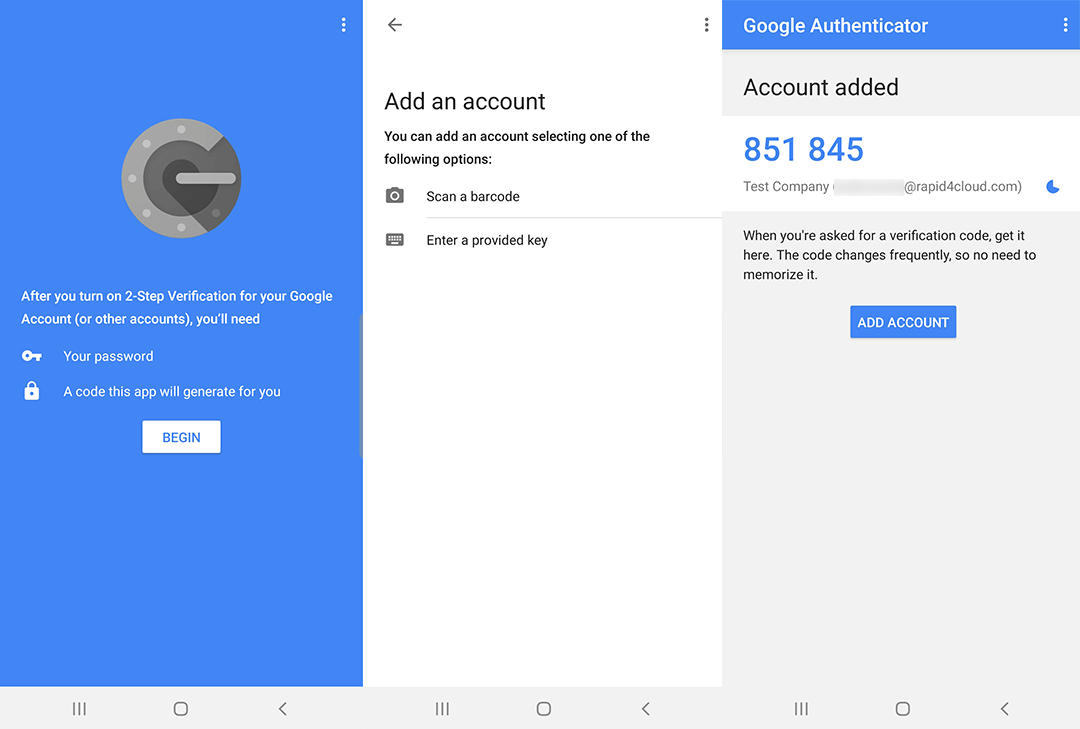Tap the home button under welcome screen
This screenshot has width=1080, height=729.
(x=180, y=708)
